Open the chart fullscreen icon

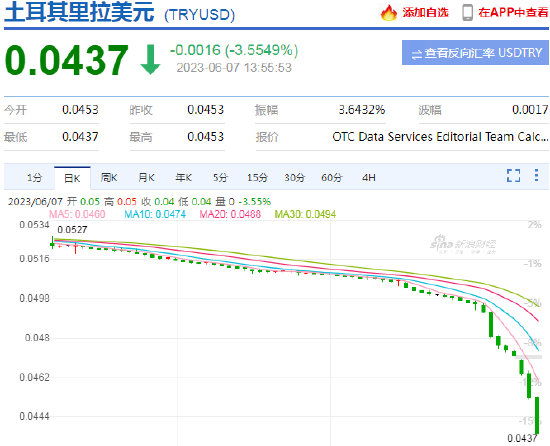pyautogui.click(x=514, y=175)
